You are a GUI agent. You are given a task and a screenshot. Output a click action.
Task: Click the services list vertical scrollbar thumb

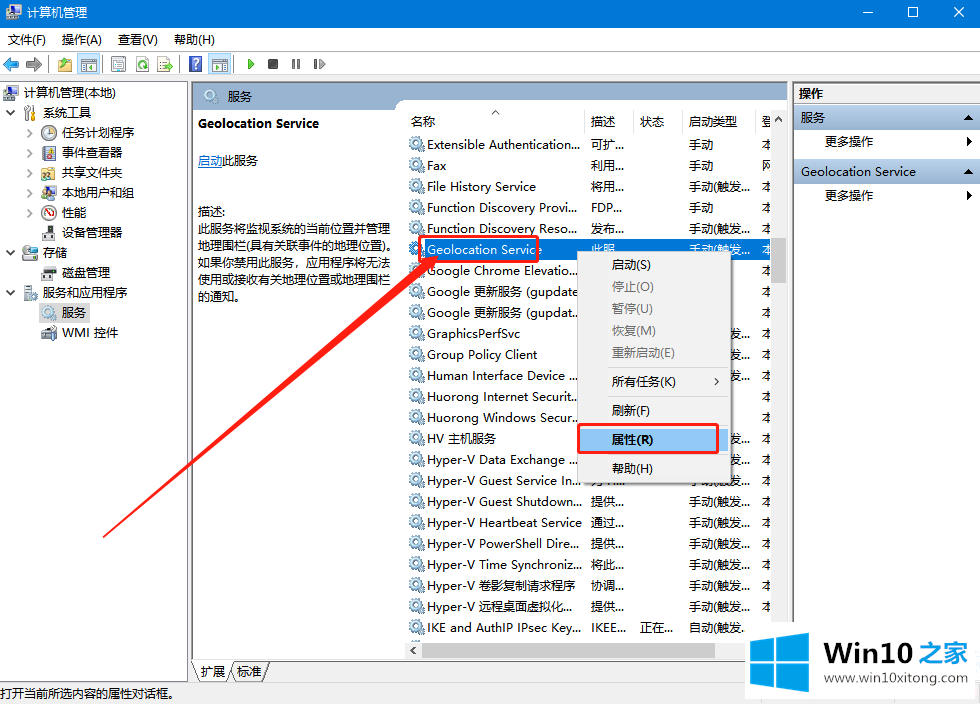(778, 260)
